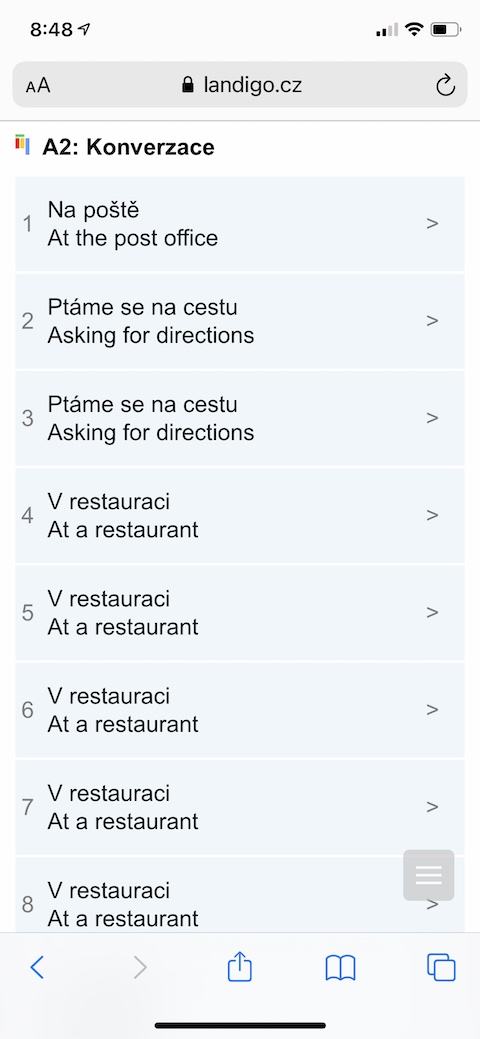This screenshot has height=1039, width=480.
Task: Open lesson 8 At a restaurant
Action: (x=240, y=895)
